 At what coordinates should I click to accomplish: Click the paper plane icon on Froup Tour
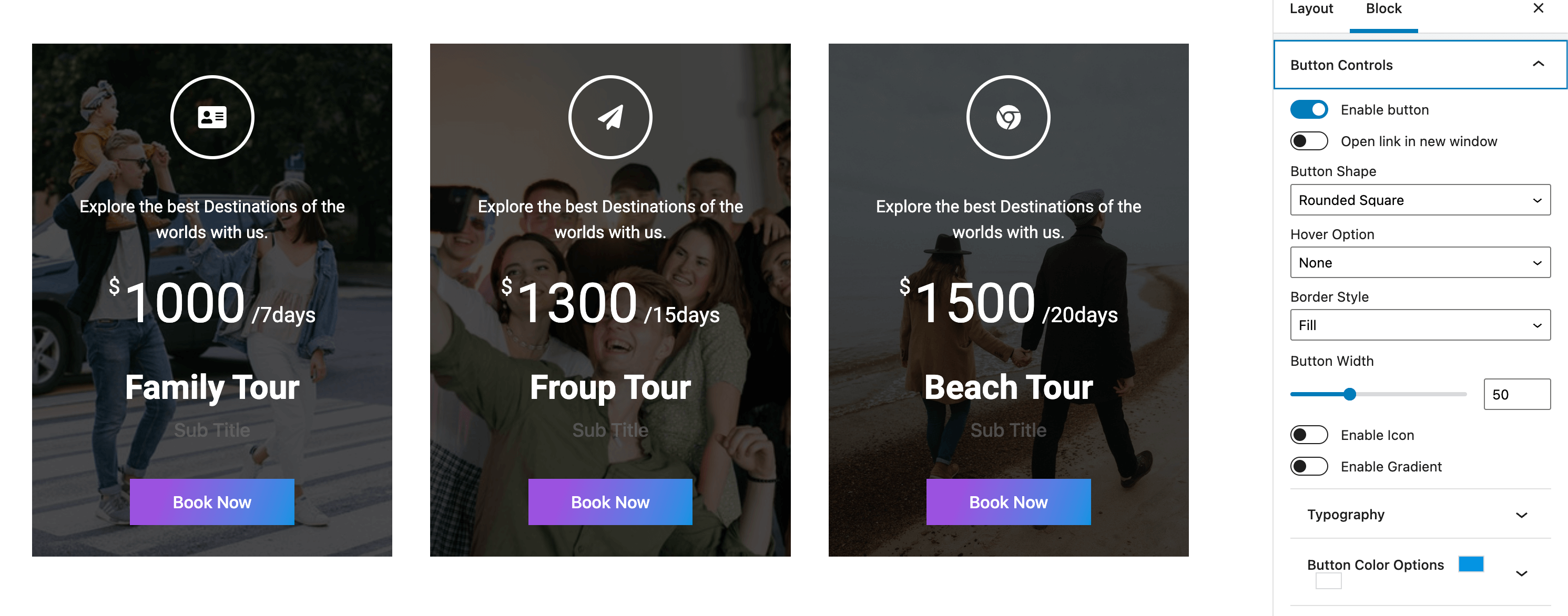click(610, 117)
